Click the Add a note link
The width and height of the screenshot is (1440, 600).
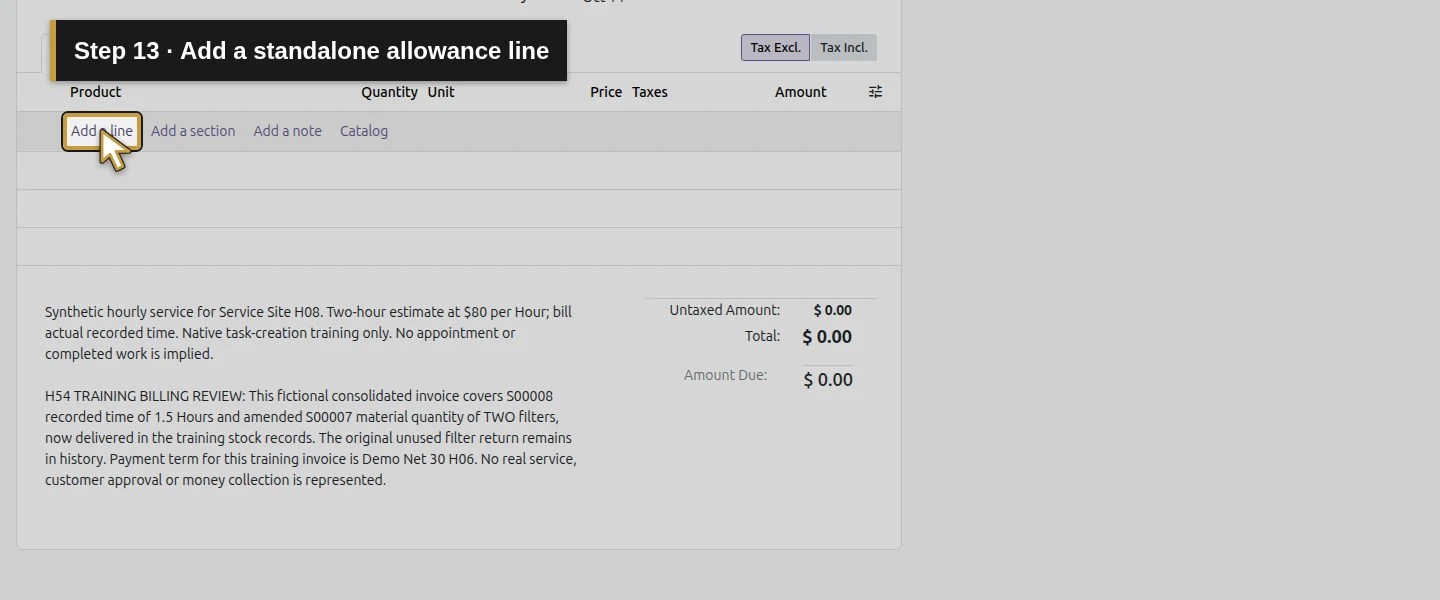pyautogui.click(x=288, y=131)
